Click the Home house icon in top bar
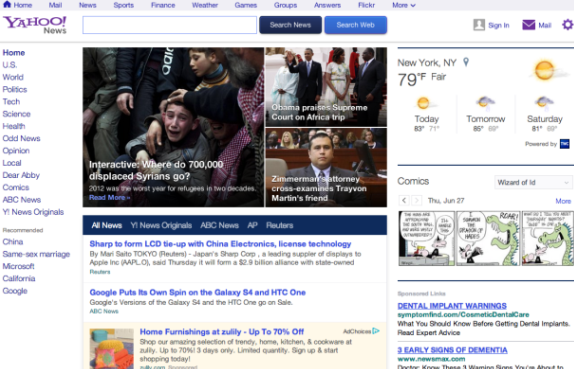 coord(7,4)
